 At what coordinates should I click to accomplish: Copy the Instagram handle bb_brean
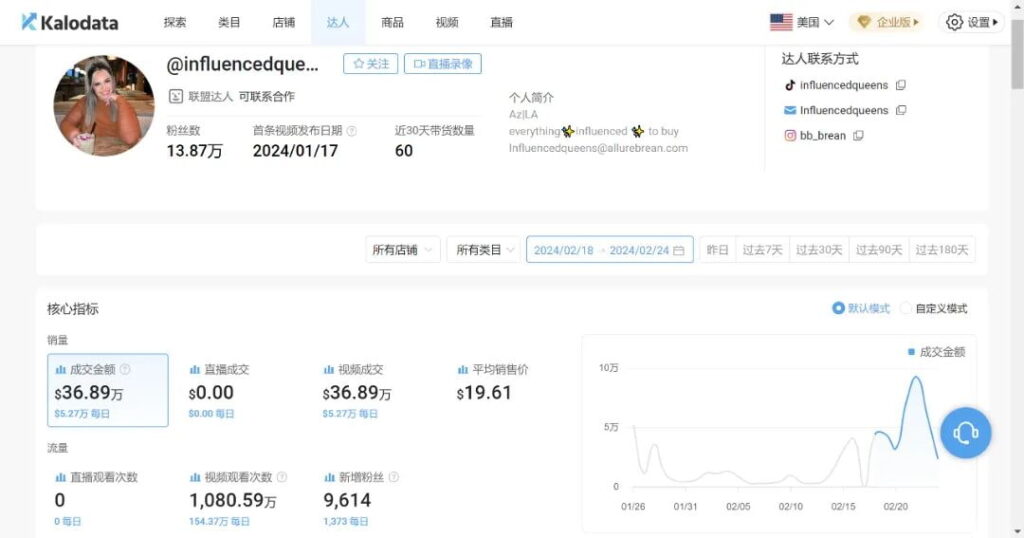click(858, 135)
